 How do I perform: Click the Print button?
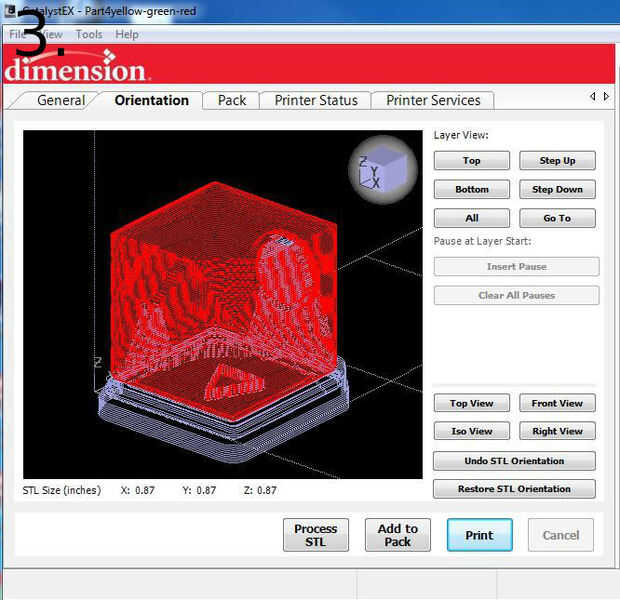click(x=480, y=535)
